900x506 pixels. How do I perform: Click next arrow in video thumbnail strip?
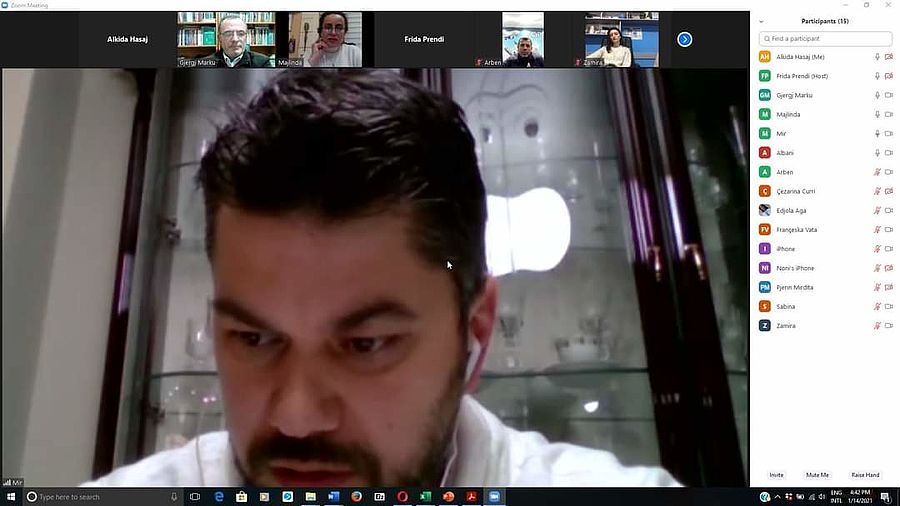684,39
